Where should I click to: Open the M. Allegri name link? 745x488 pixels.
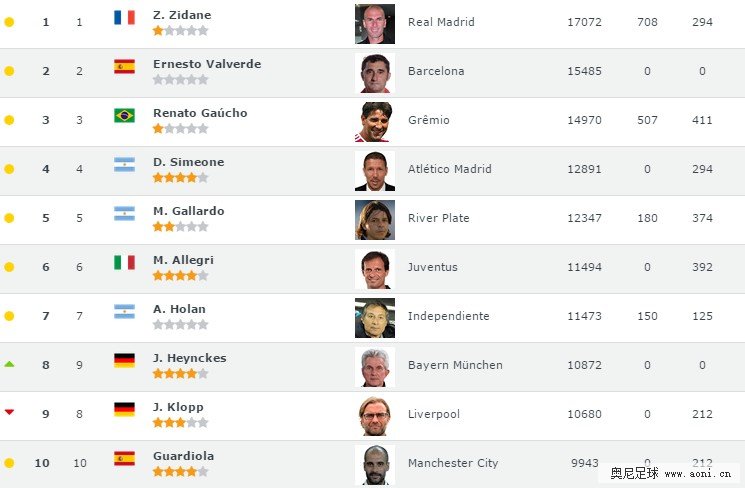pos(183,260)
